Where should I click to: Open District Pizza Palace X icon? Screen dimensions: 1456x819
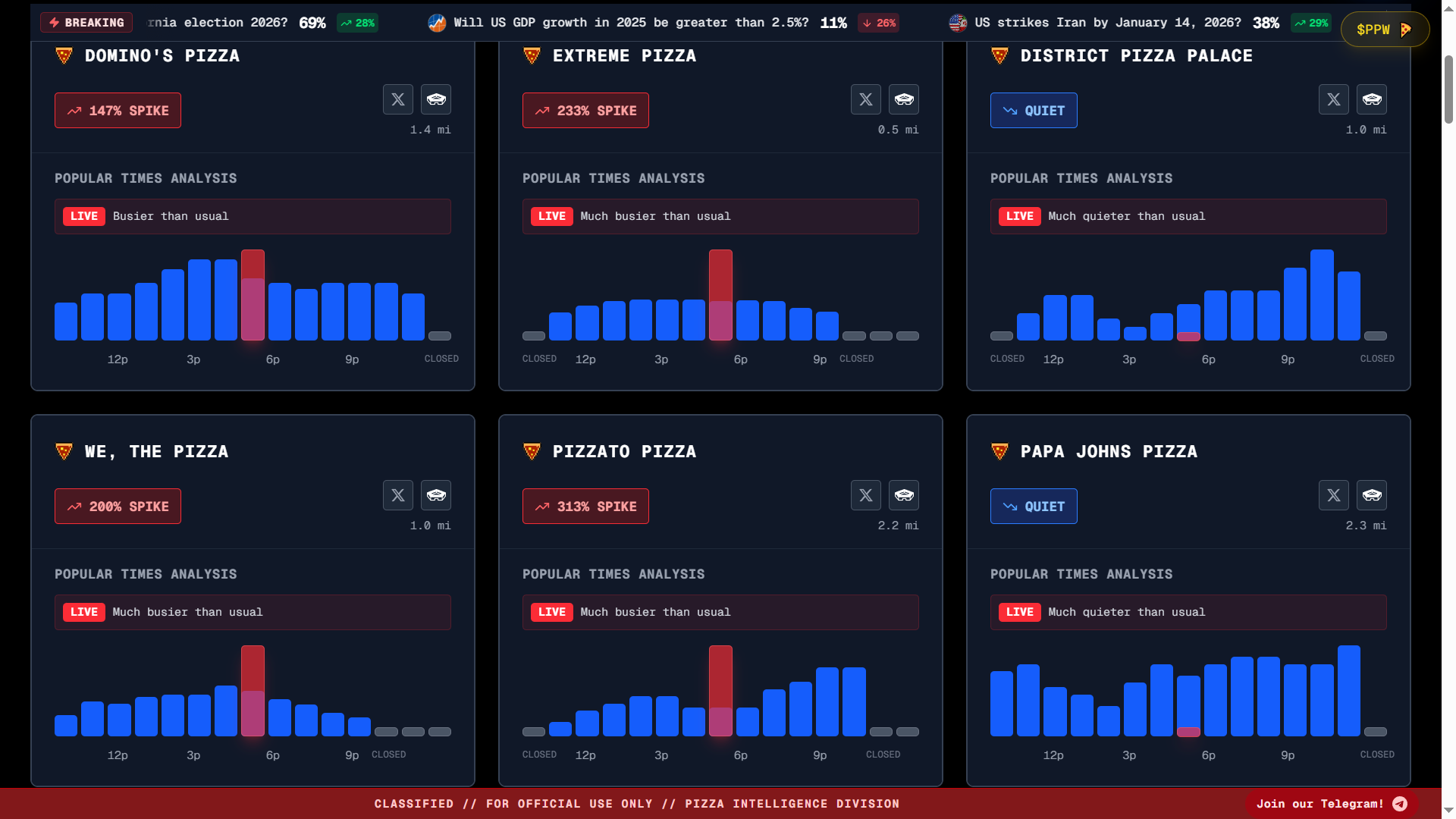[x=1333, y=99]
